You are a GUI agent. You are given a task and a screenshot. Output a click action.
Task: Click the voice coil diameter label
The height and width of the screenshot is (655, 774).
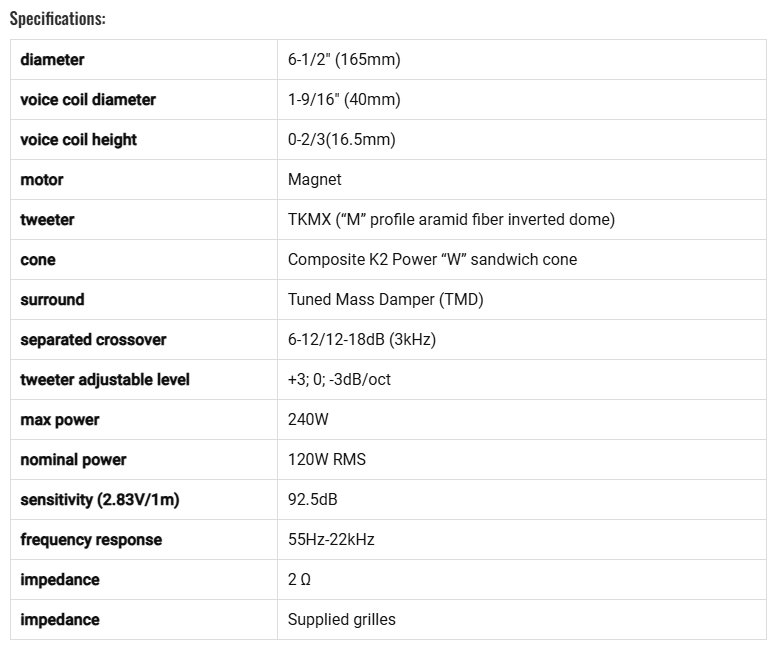(88, 100)
